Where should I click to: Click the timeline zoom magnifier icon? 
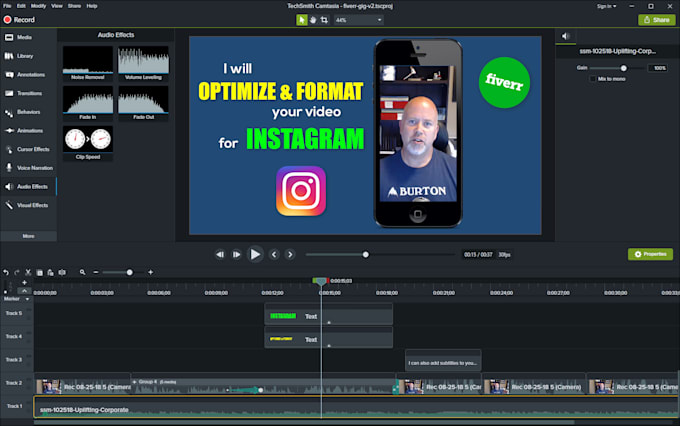point(82,272)
